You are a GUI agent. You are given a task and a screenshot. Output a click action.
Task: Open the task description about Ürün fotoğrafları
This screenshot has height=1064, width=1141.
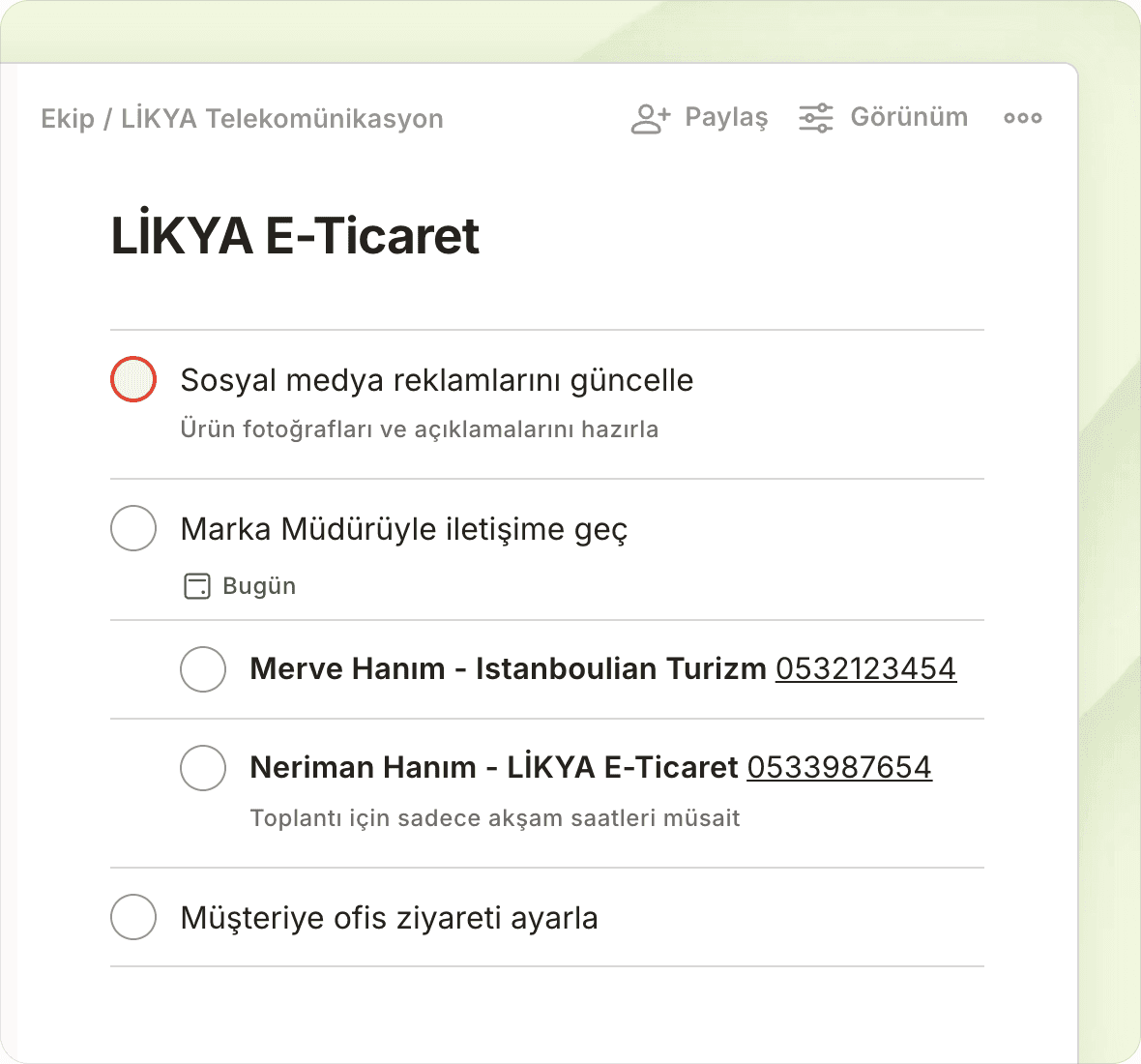click(x=419, y=429)
